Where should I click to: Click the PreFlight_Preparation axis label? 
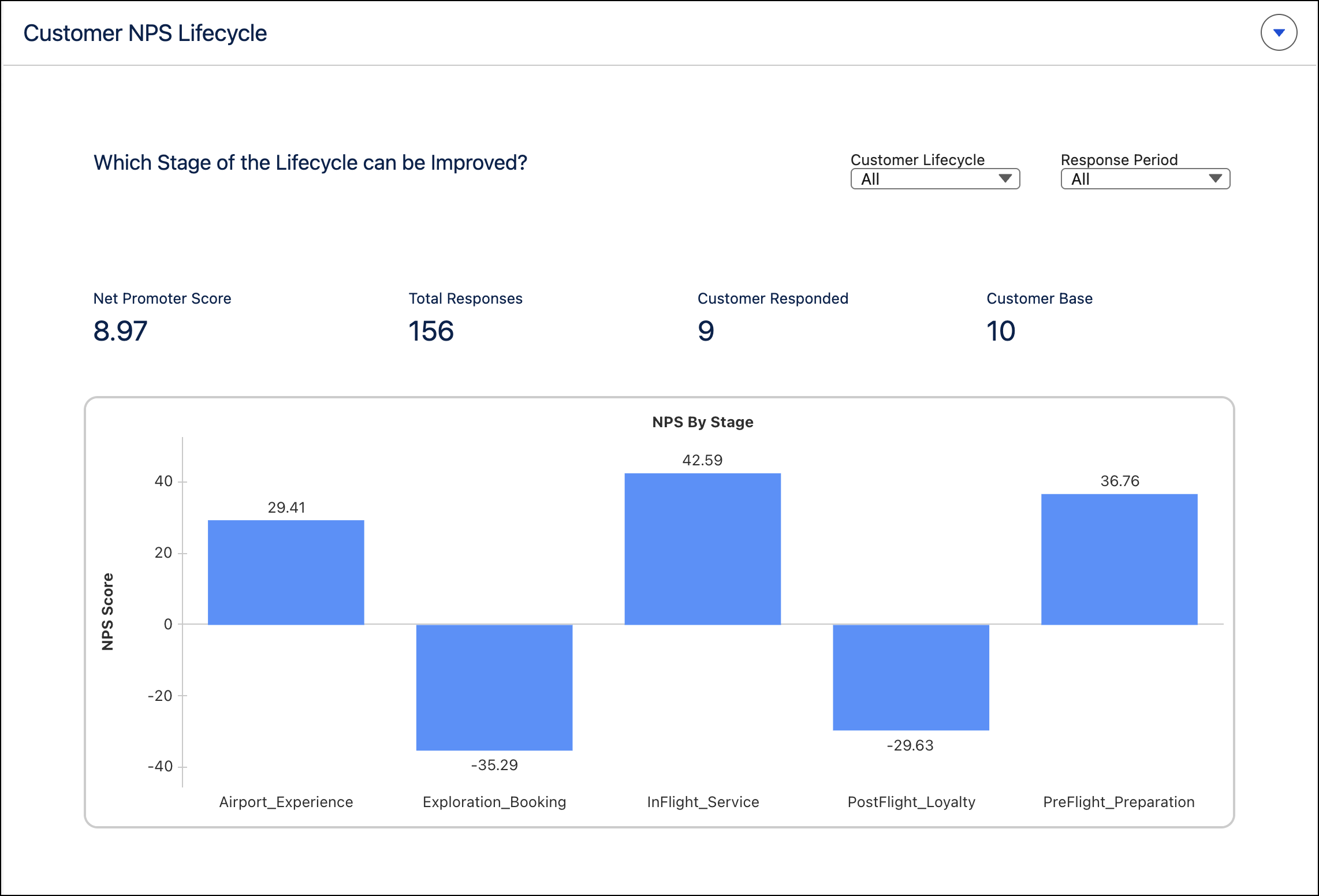point(1119,802)
